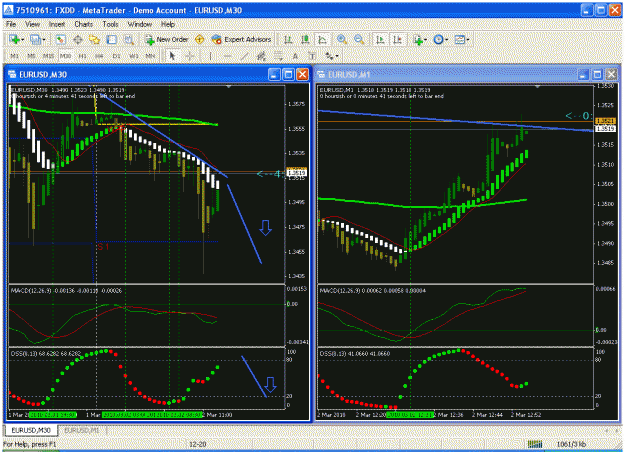Click the chart shift triangle in M1 chart
Image resolution: width=625 pixels, height=452 pixels.
(537, 86)
